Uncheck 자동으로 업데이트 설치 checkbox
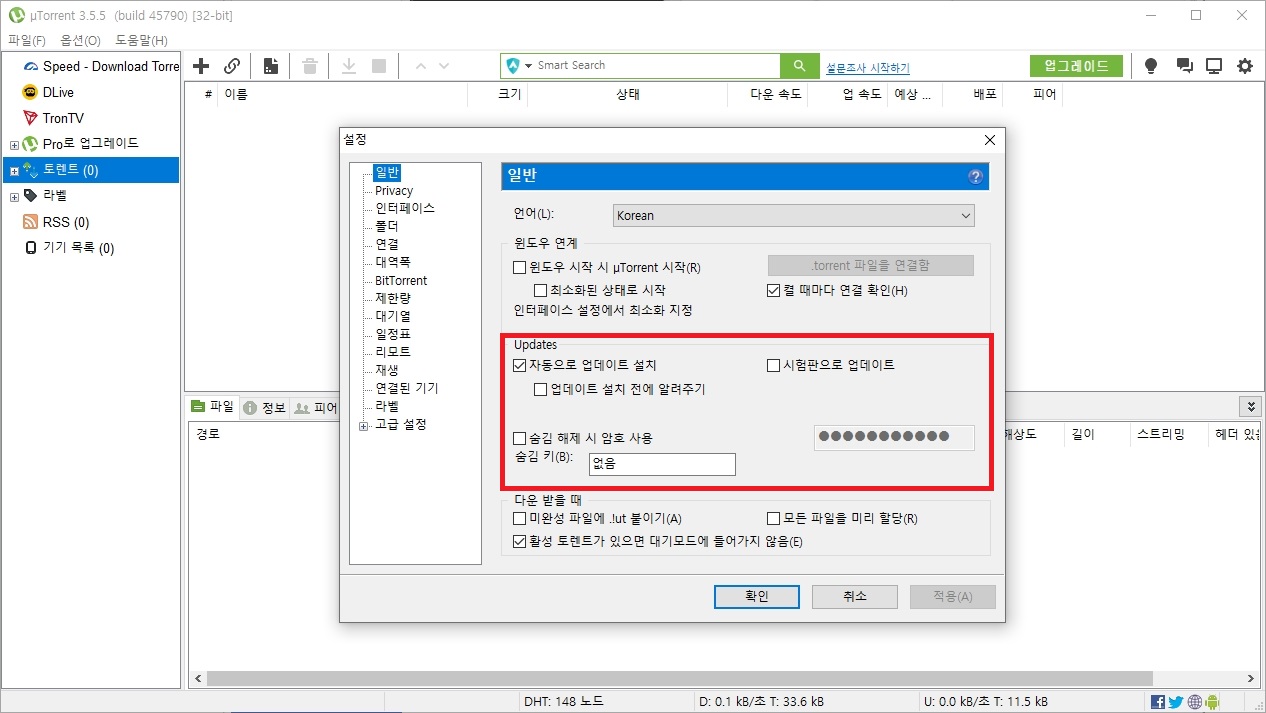The height and width of the screenshot is (713, 1266). (x=519, y=366)
